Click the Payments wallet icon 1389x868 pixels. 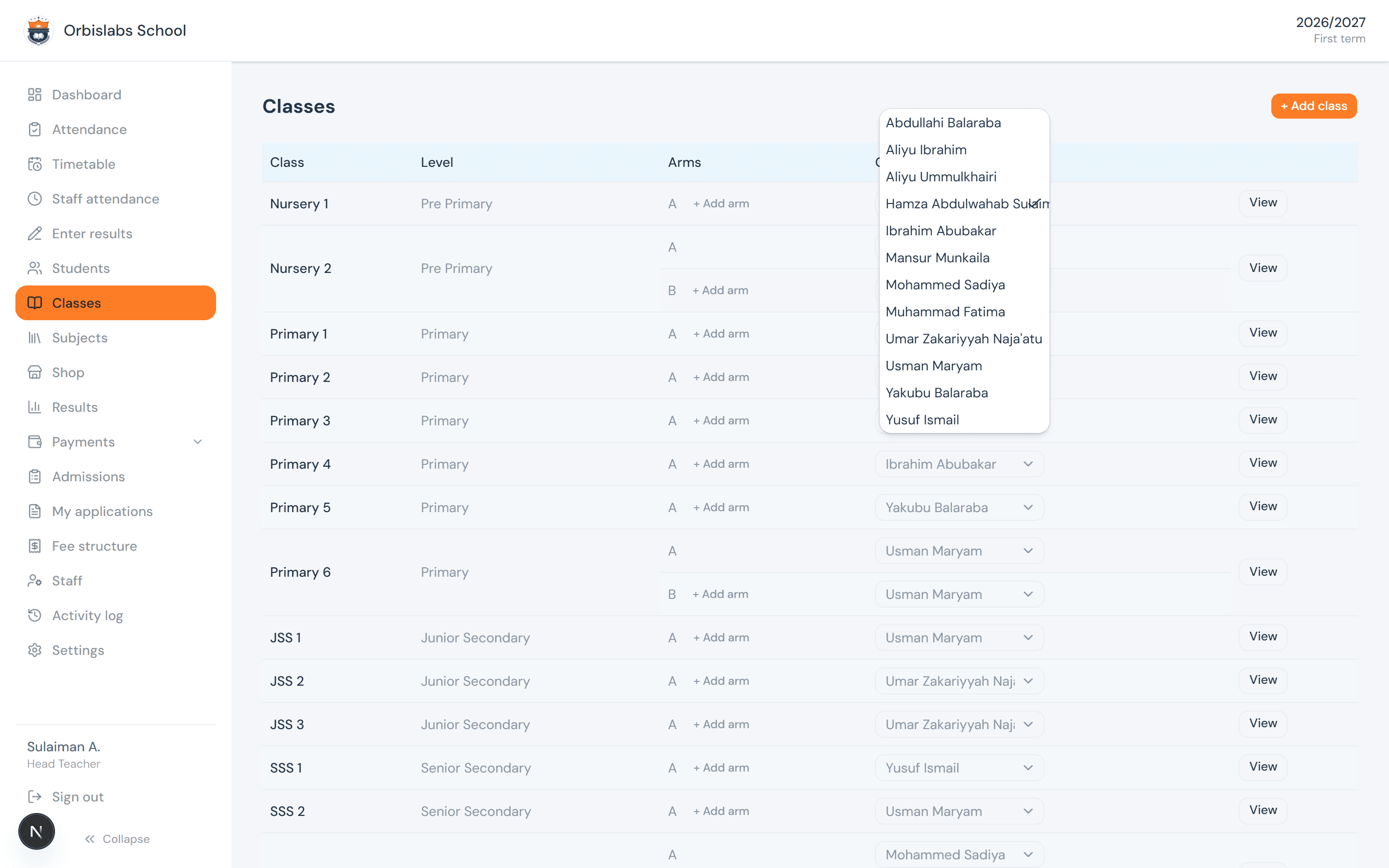(34, 442)
